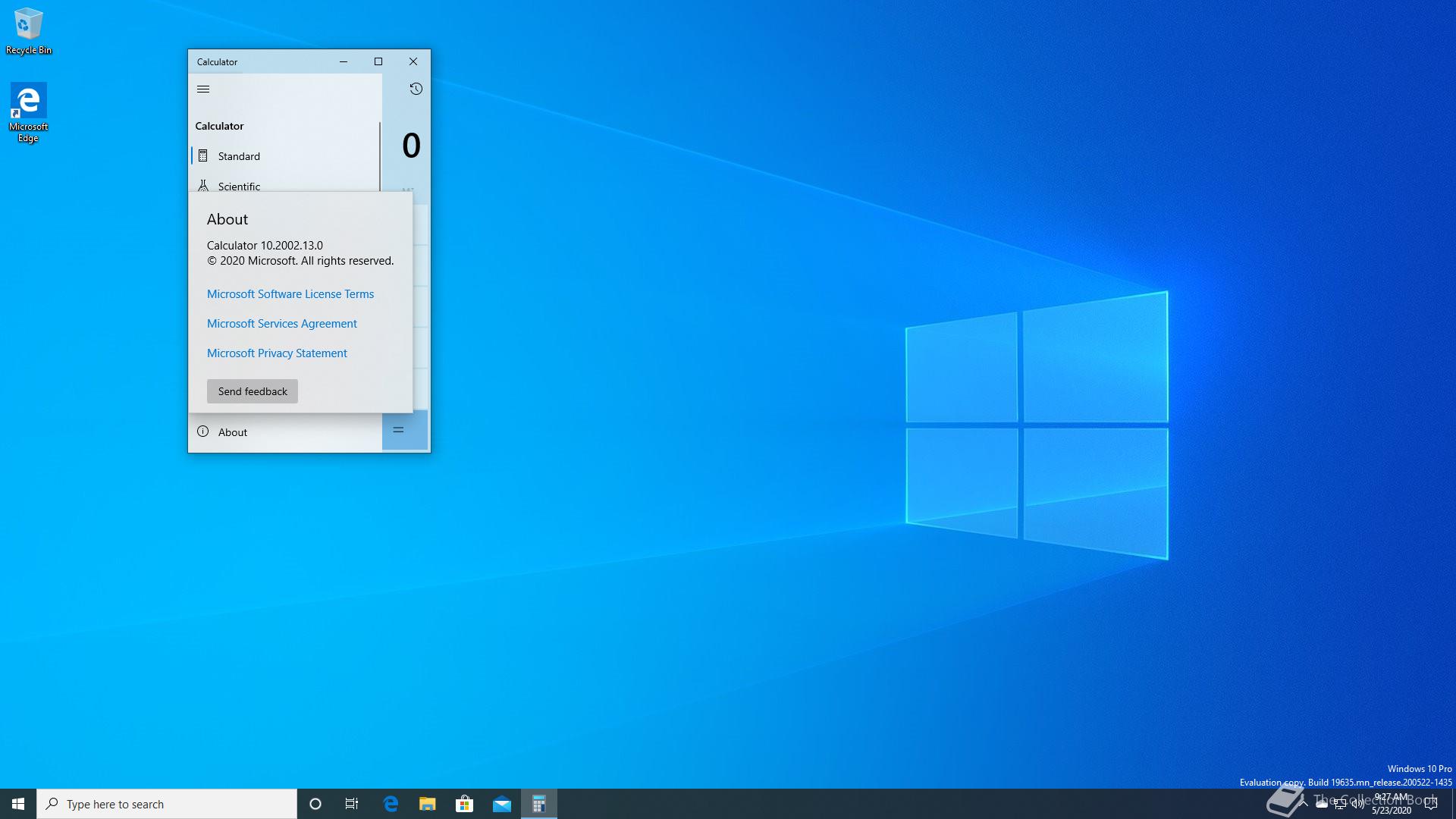1456x819 pixels.
Task: Click the Calculator navigation pane scrollbar
Action: click(x=380, y=155)
